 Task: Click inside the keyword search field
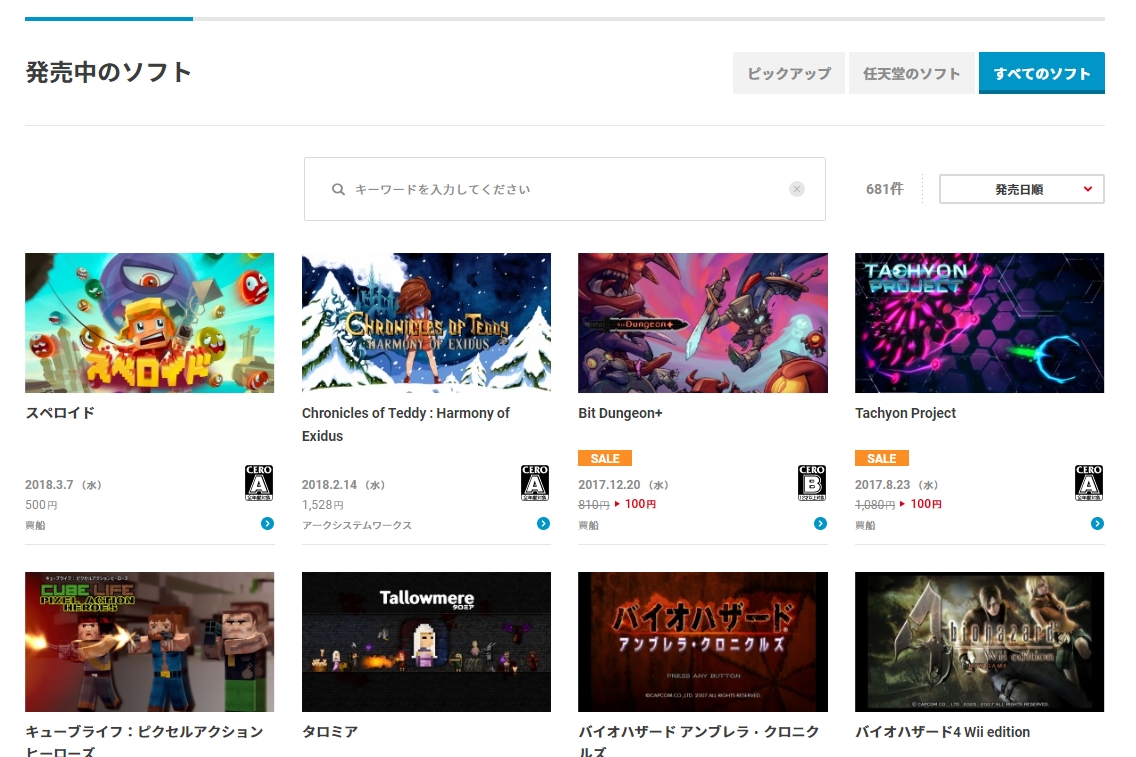[x=560, y=189]
